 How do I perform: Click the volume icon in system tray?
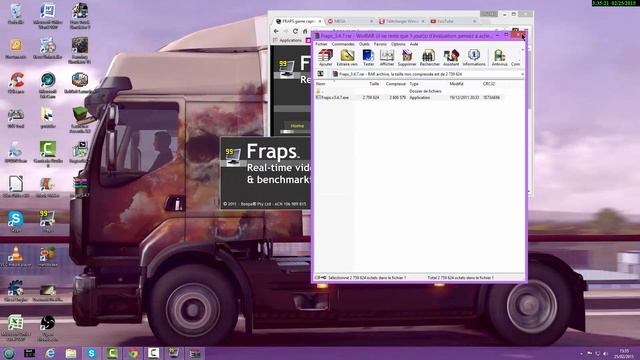click(605, 353)
